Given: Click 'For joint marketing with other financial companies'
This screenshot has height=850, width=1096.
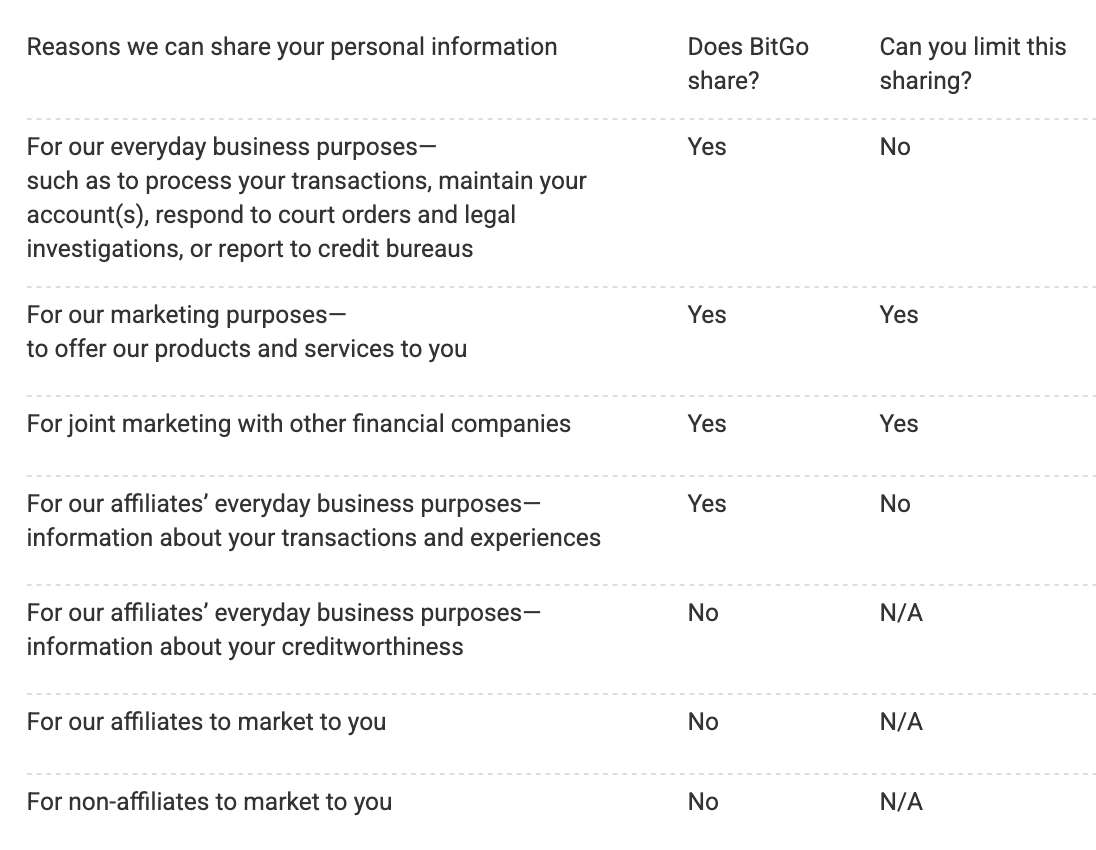Looking at the screenshot, I should (298, 424).
